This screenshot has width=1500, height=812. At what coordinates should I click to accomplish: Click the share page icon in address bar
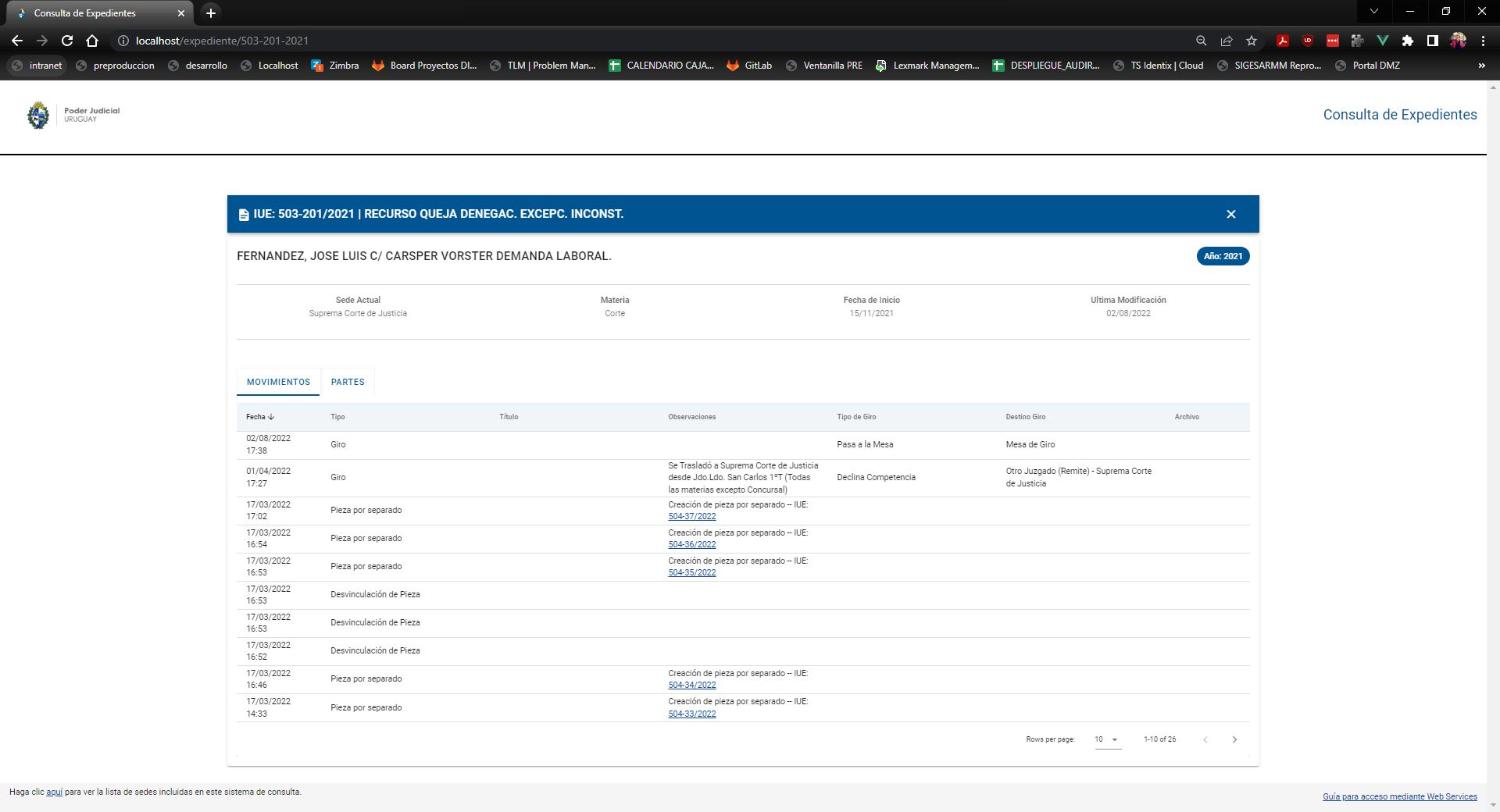click(x=1227, y=41)
